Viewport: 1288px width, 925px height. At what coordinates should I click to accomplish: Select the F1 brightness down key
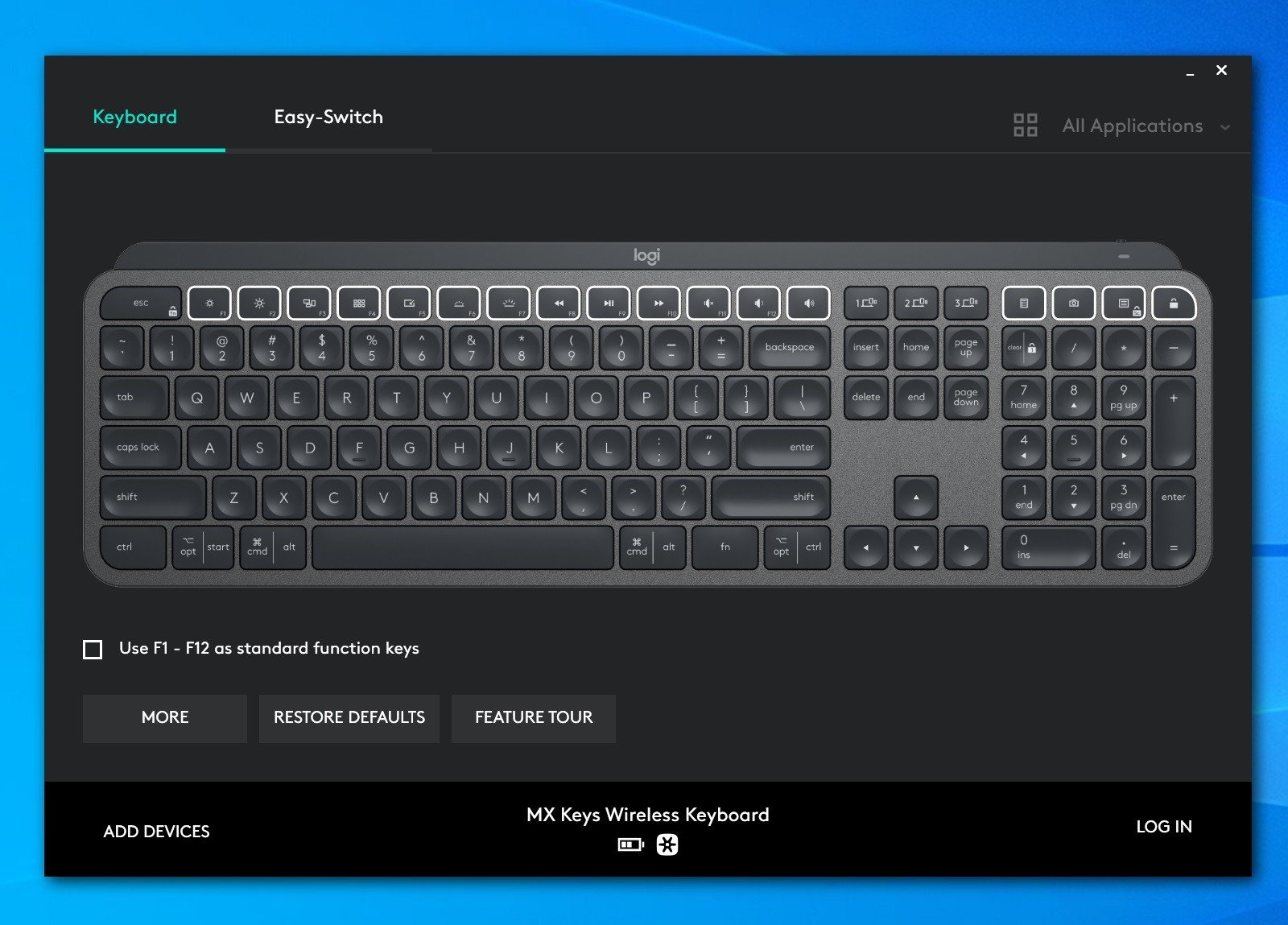209,304
